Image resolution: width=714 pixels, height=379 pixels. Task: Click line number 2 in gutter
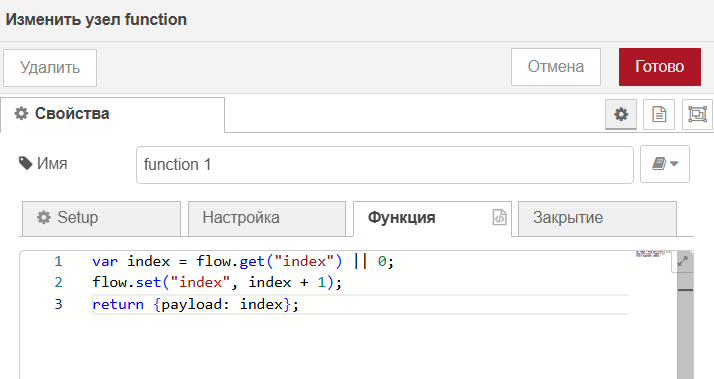[58, 282]
